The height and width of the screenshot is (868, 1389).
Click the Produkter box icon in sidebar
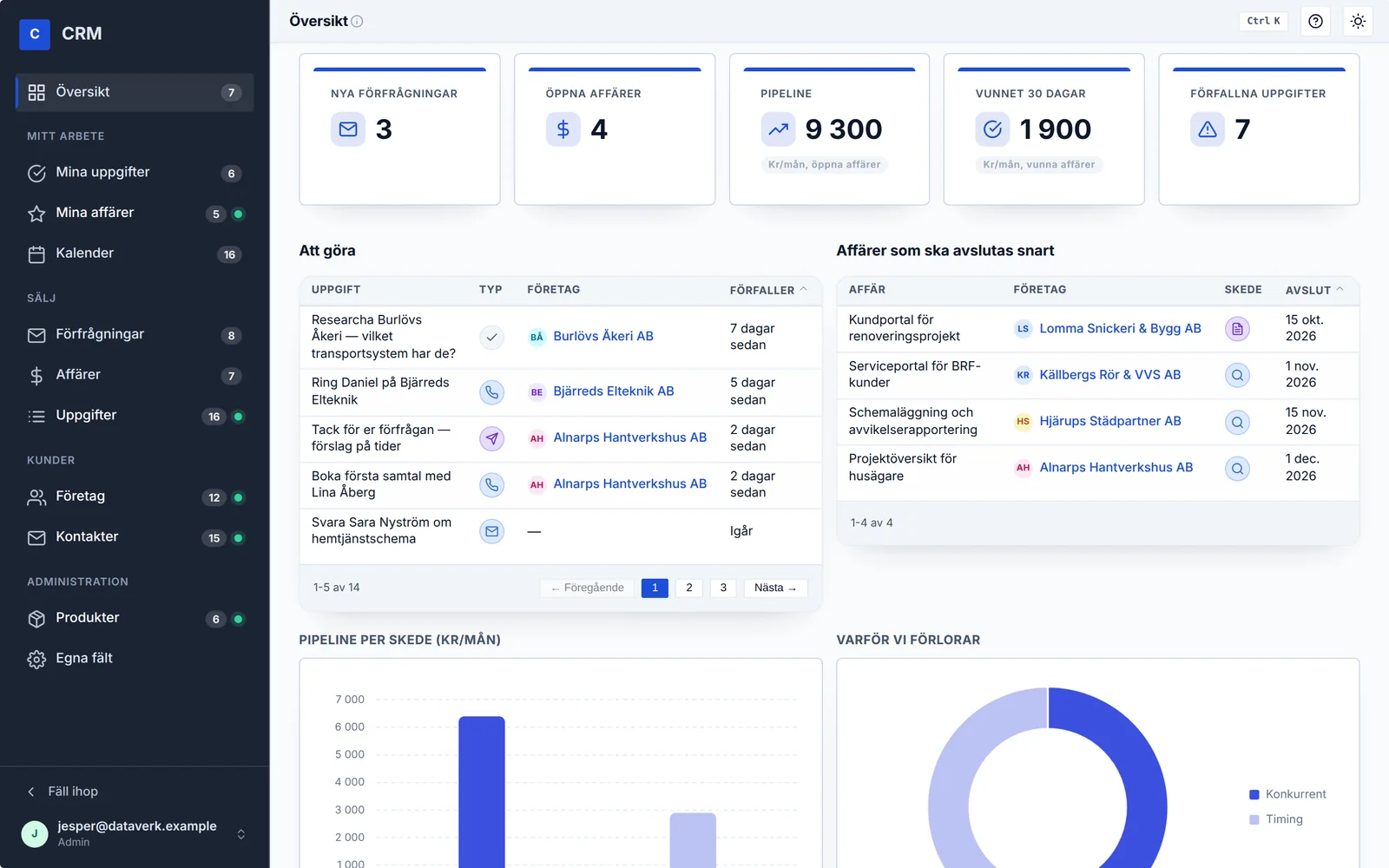[36, 619]
